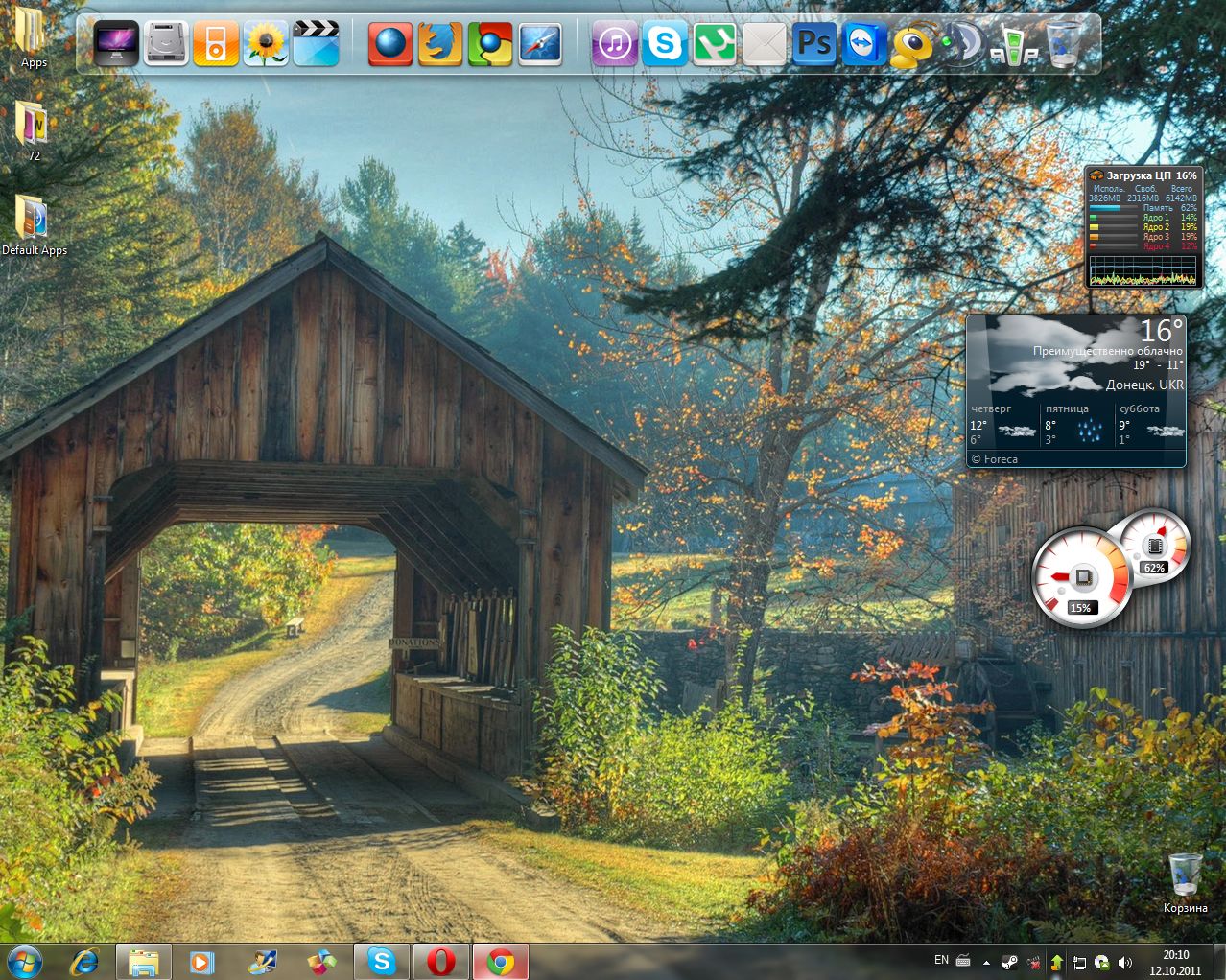Image resolution: width=1226 pixels, height=980 pixels.
Task: Click the green upward arrow tray icon
Action: (1057, 962)
